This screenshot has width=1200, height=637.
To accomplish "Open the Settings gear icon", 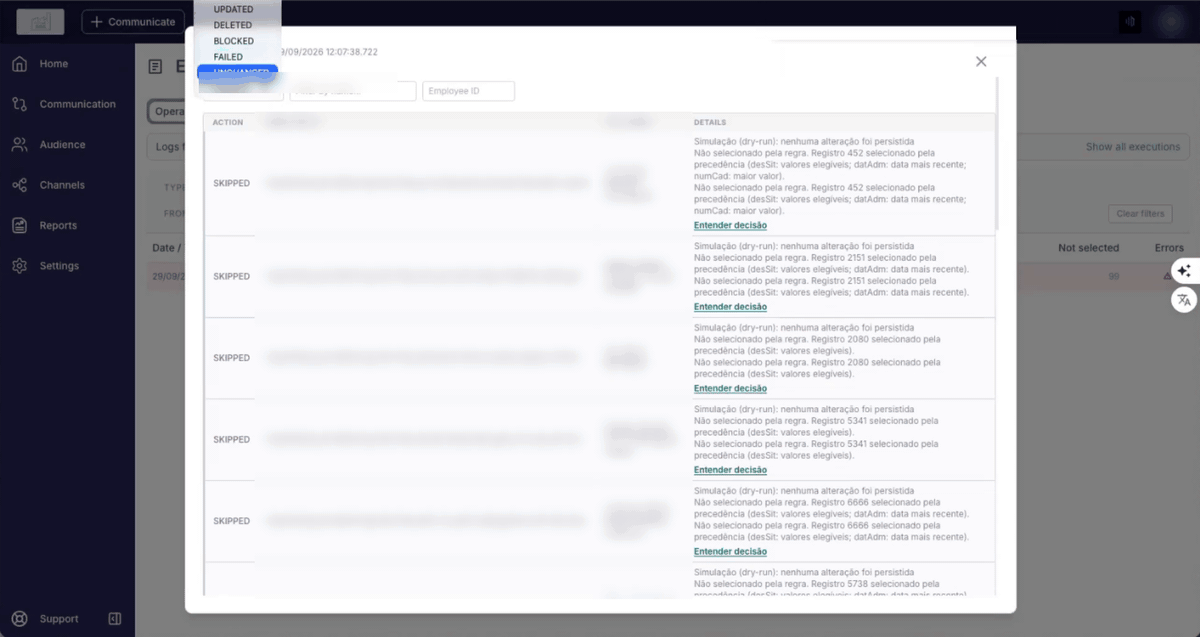I will coord(19,266).
